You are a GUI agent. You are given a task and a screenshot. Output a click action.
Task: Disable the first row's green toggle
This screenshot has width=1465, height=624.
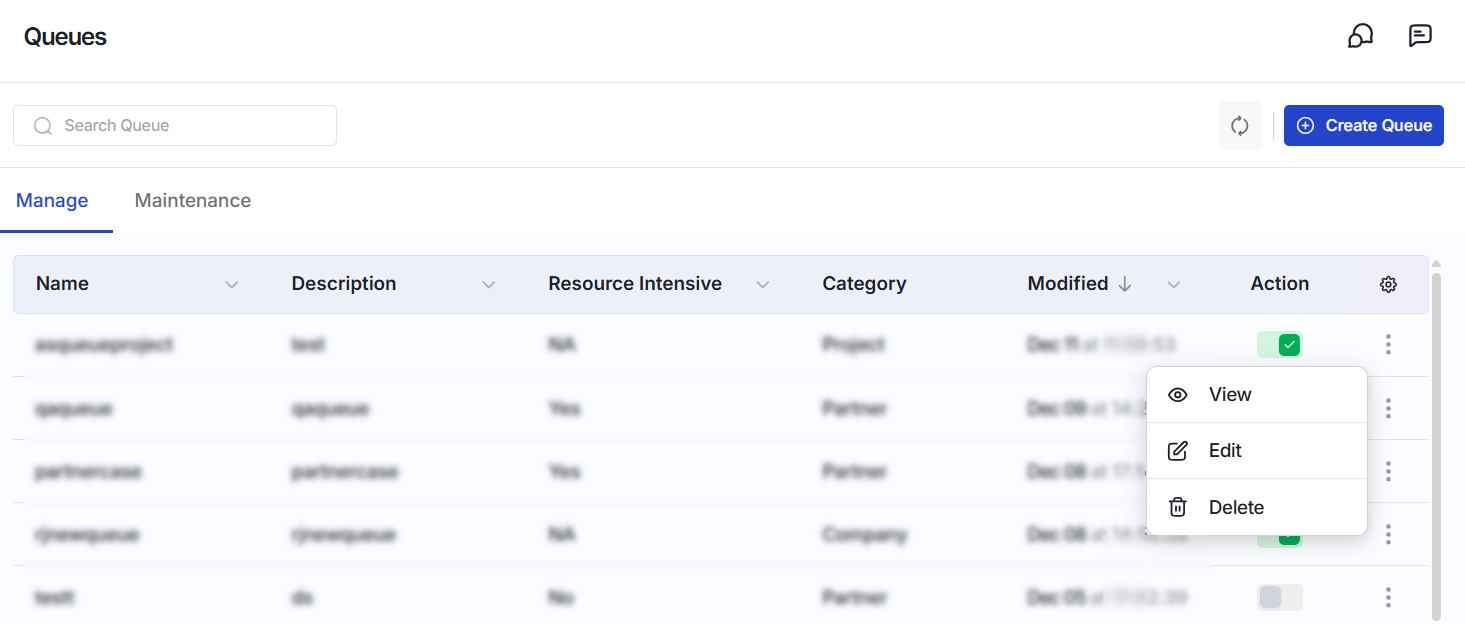(1280, 345)
